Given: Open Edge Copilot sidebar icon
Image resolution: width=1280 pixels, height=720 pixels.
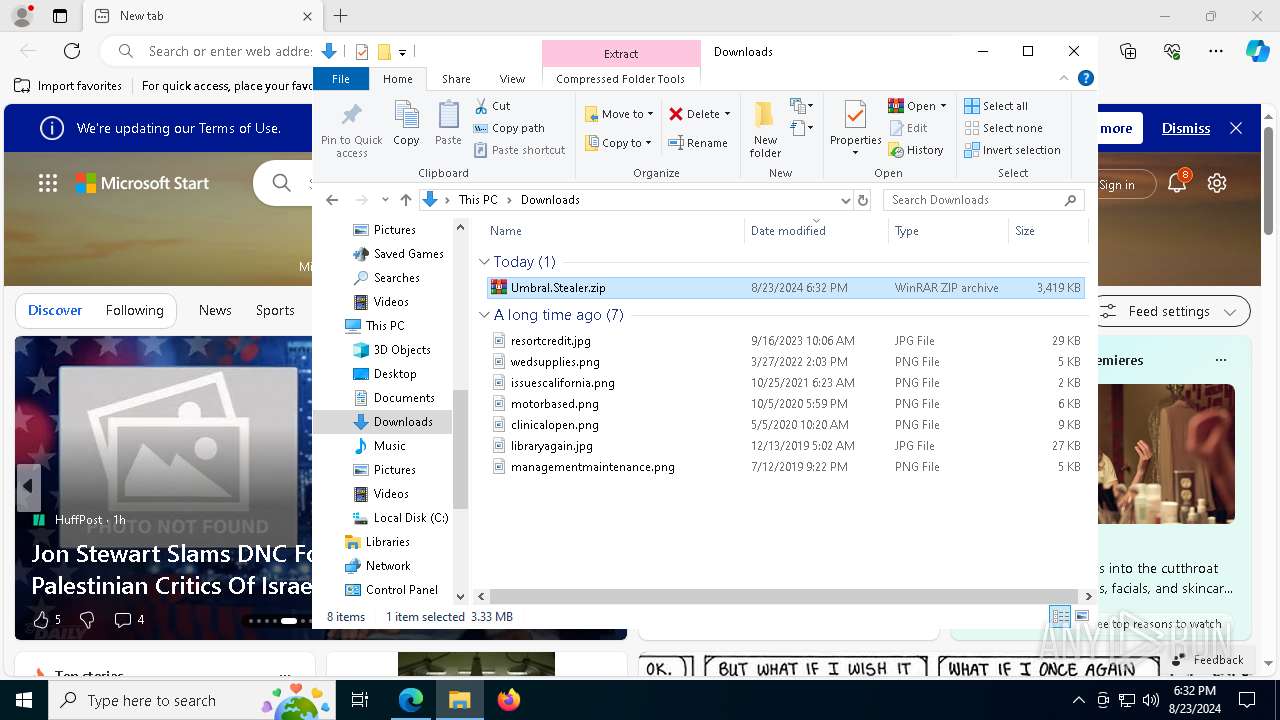Looking at the screenshot, I should (1257, 51).
